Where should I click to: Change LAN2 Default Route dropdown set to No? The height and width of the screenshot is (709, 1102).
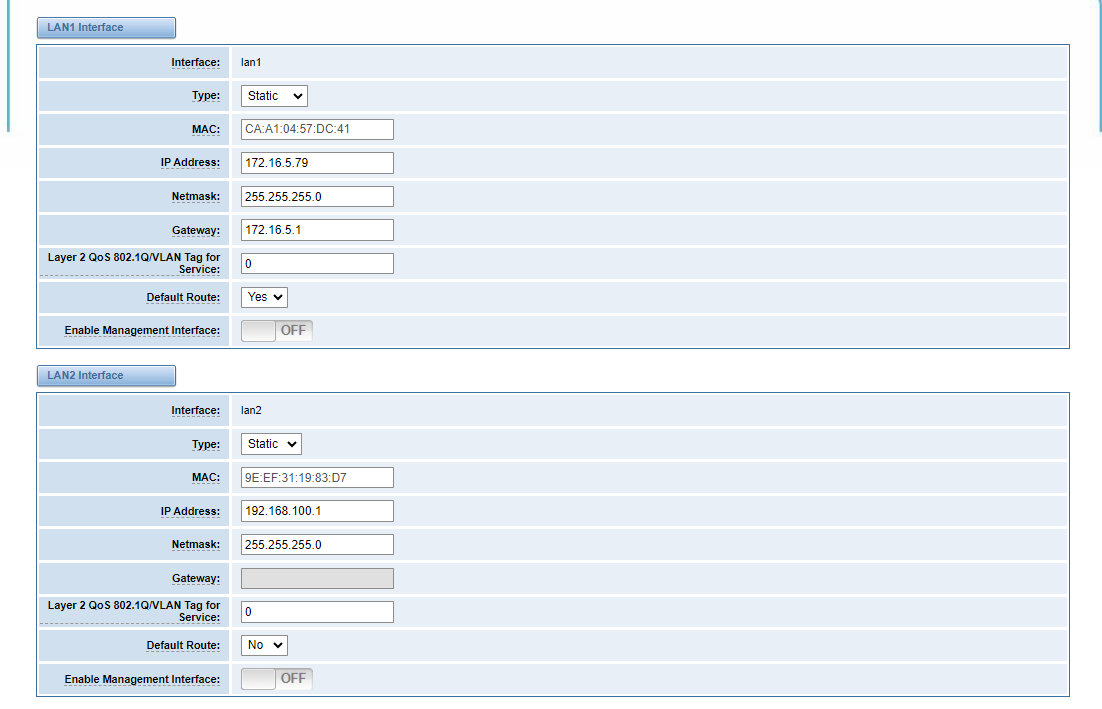[x=264, y=645]
